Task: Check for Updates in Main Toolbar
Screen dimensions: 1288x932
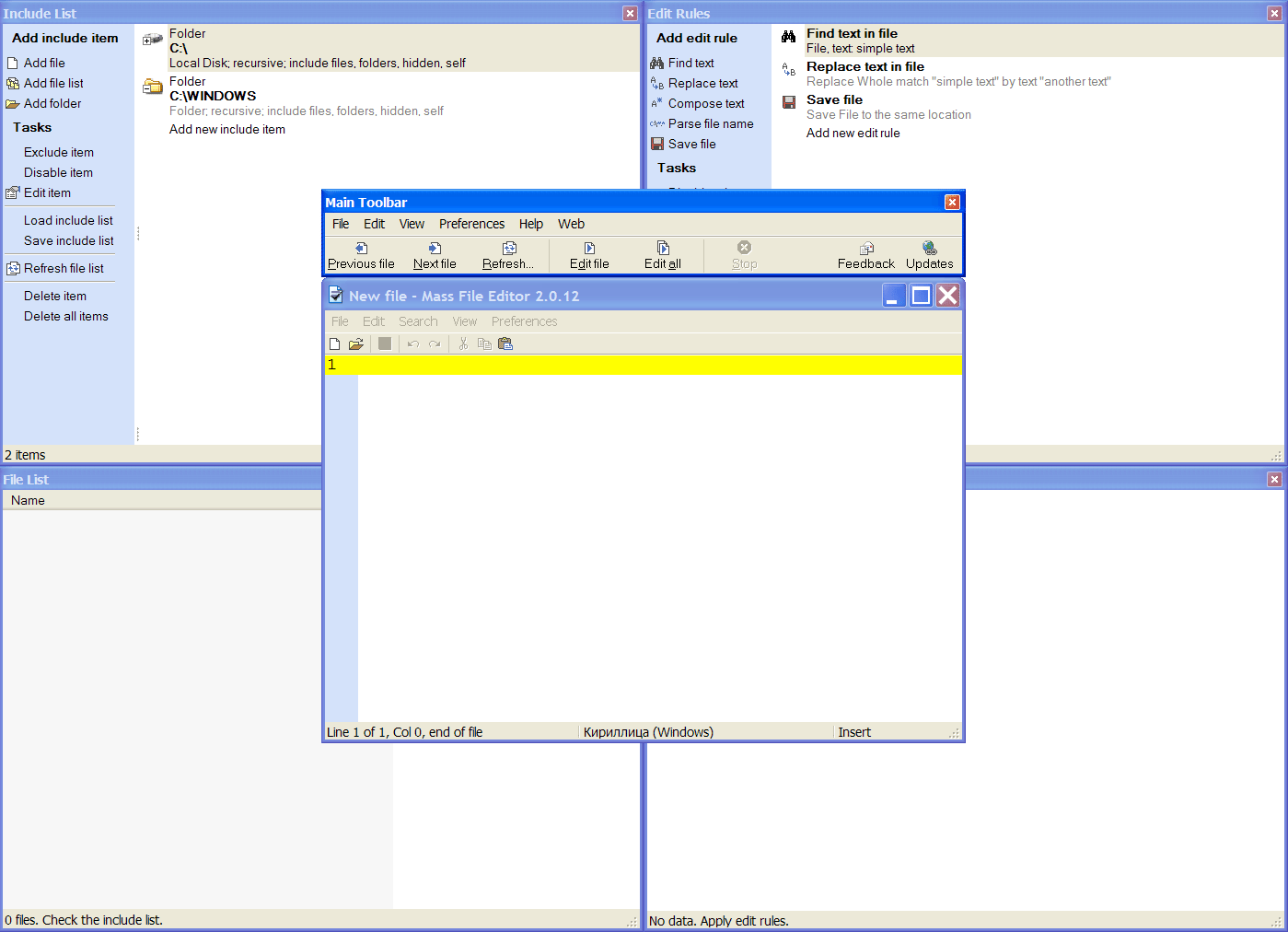Action: click(x=930, y=256)
